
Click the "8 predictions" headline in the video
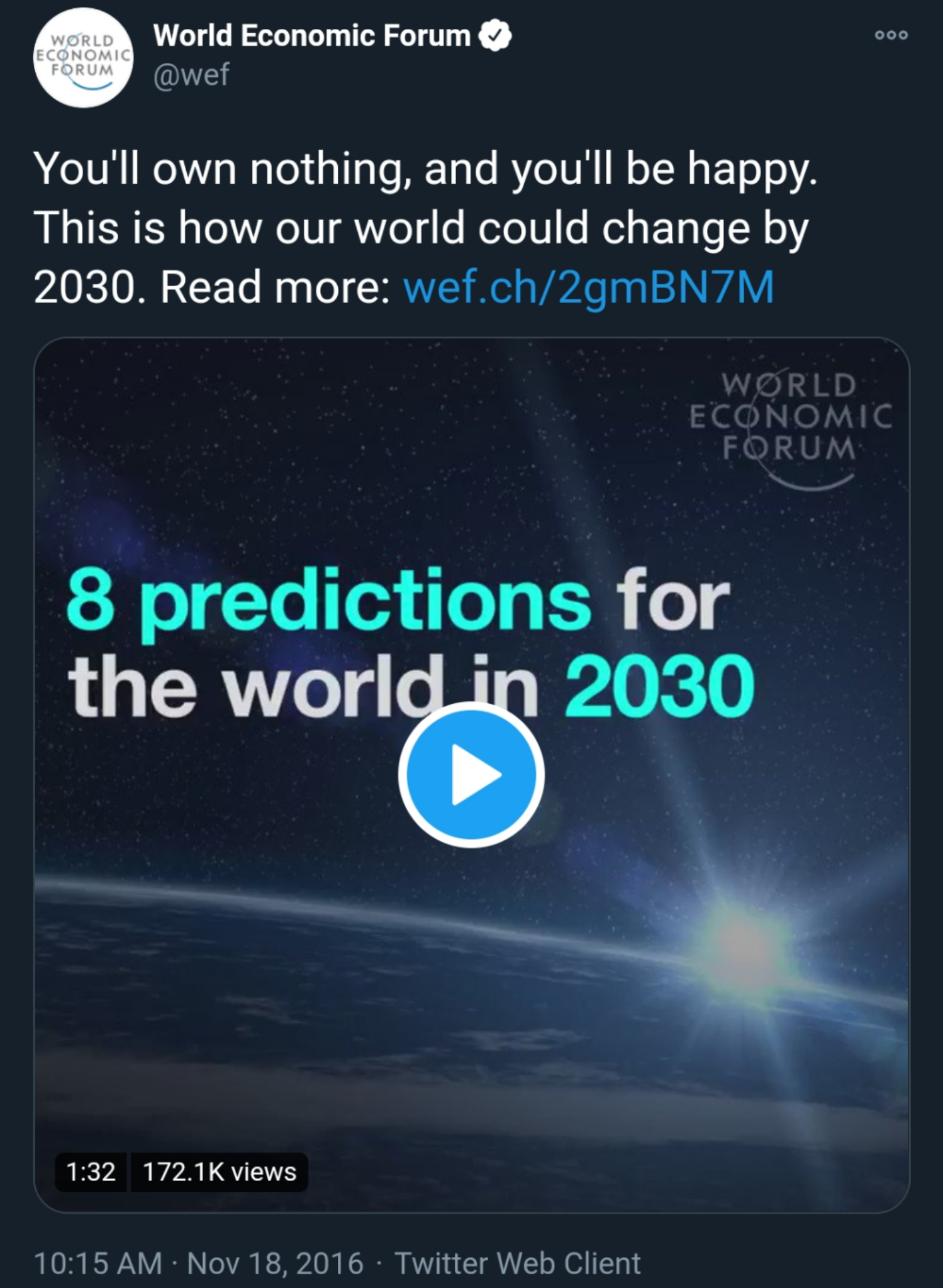point(328,597)
